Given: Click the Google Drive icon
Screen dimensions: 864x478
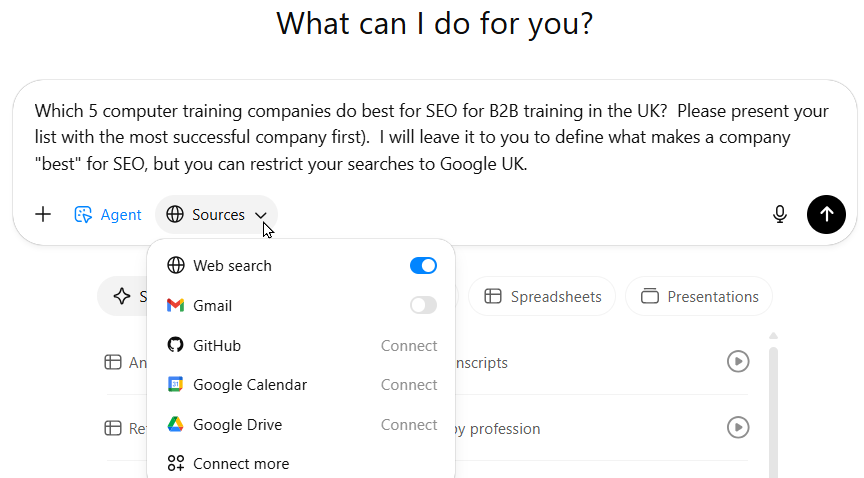Looking at the screenshot, I should click(176, 425).
